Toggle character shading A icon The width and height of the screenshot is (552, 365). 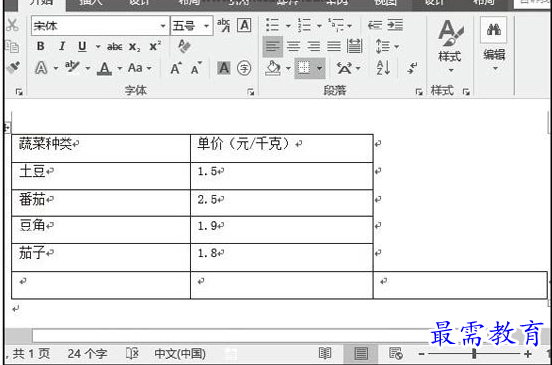click(224, 68)
